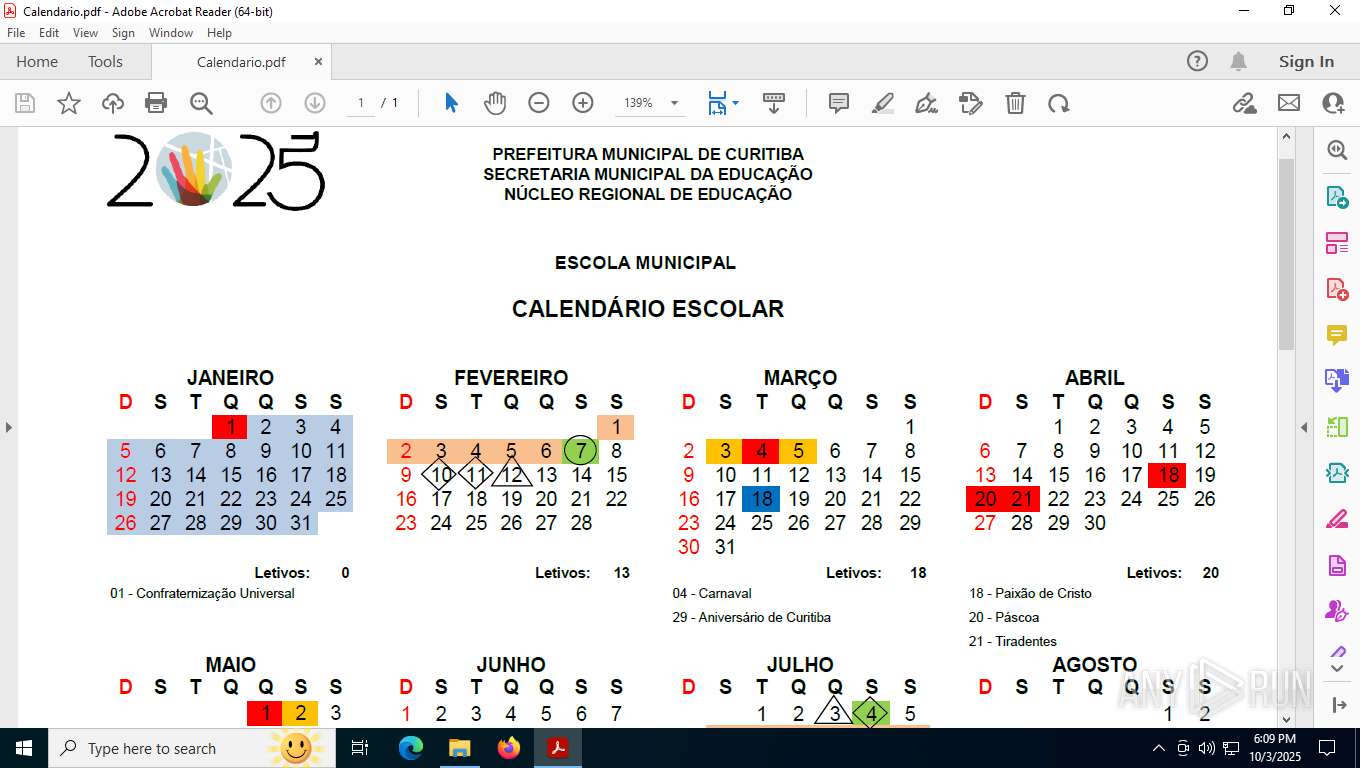Click the delete trash icon

pos(1015,103)
